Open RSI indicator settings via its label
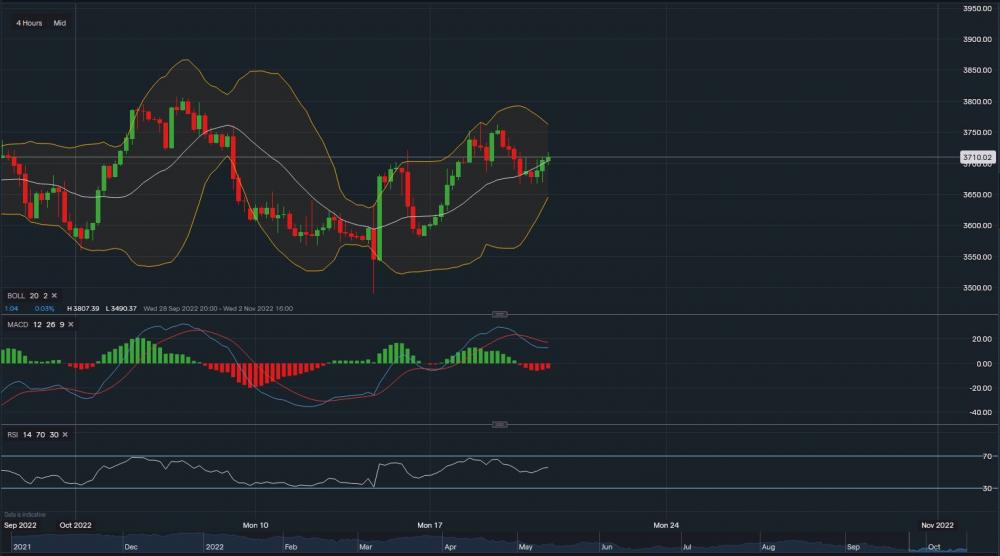The width and height of the screenshot is (1000, 556). coord(12,435)
